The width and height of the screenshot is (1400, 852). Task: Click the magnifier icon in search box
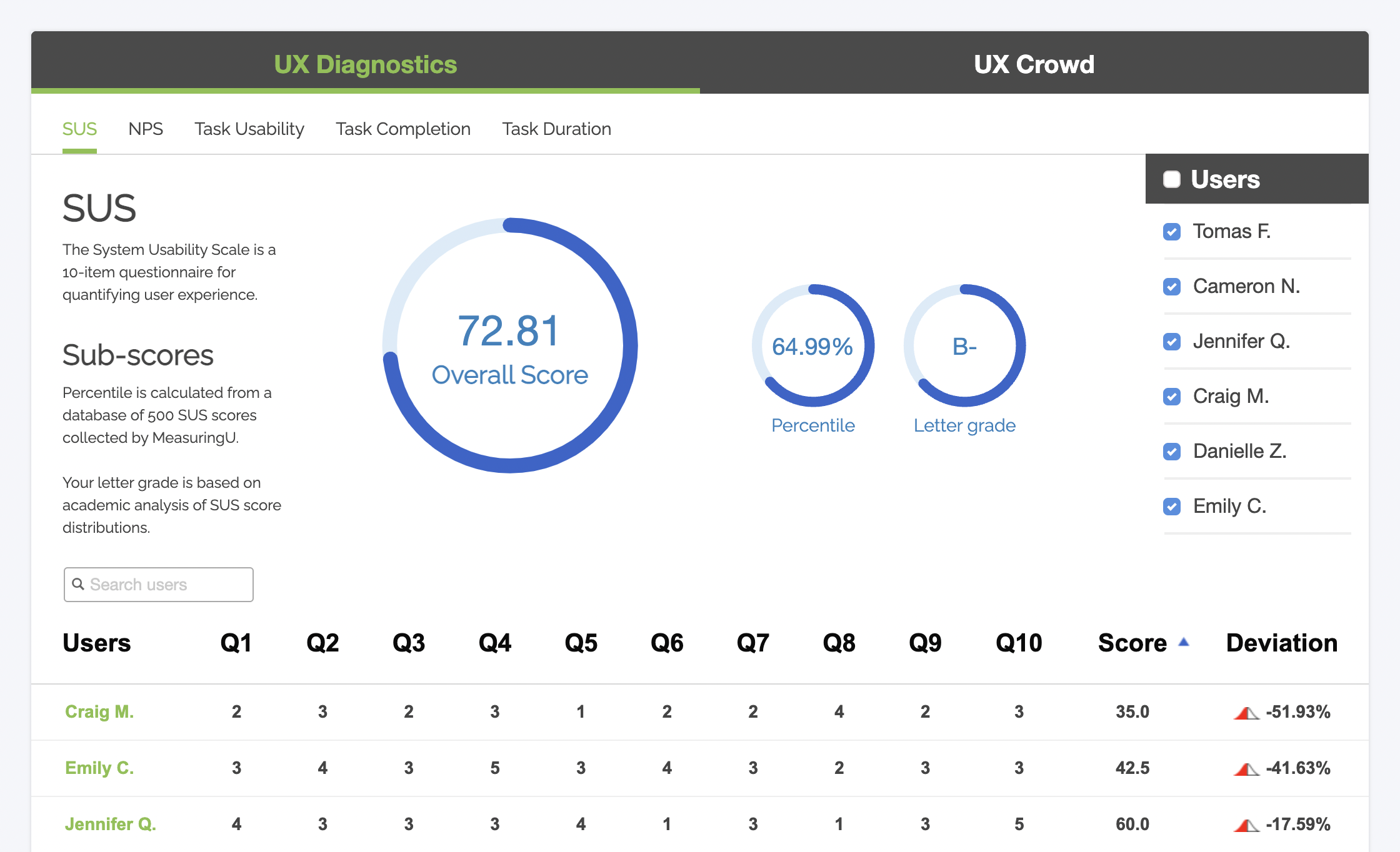coord(78,584)
